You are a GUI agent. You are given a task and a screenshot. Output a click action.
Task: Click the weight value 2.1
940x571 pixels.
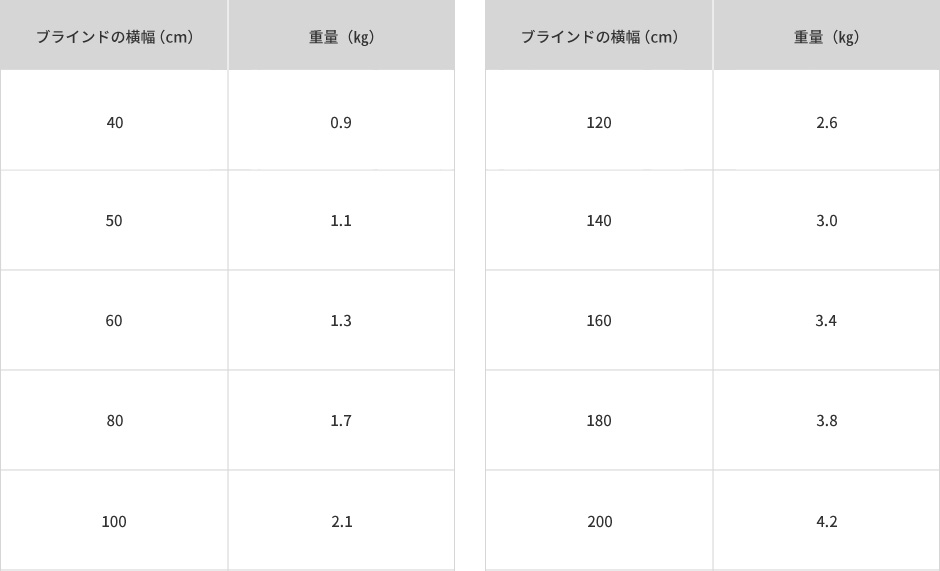pyautogui.click(x=342, y=522)
